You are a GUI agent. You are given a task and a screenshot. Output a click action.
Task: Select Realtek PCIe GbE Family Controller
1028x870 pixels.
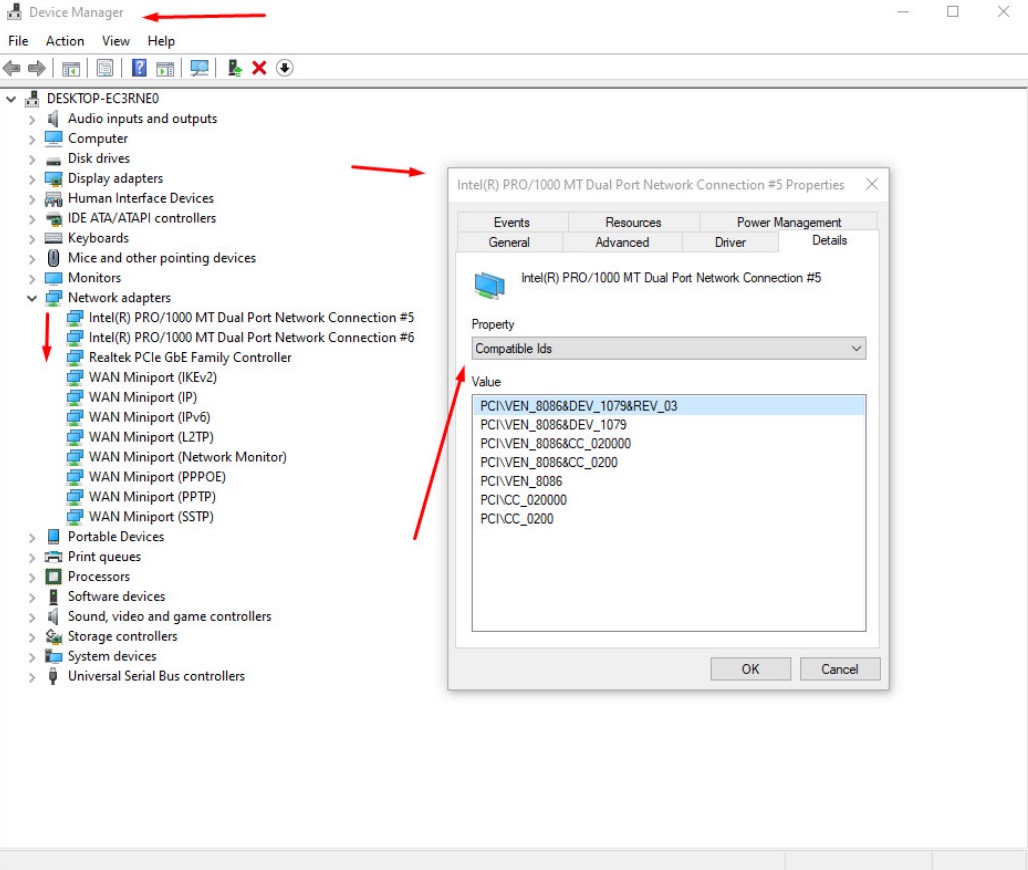(190, 357)
